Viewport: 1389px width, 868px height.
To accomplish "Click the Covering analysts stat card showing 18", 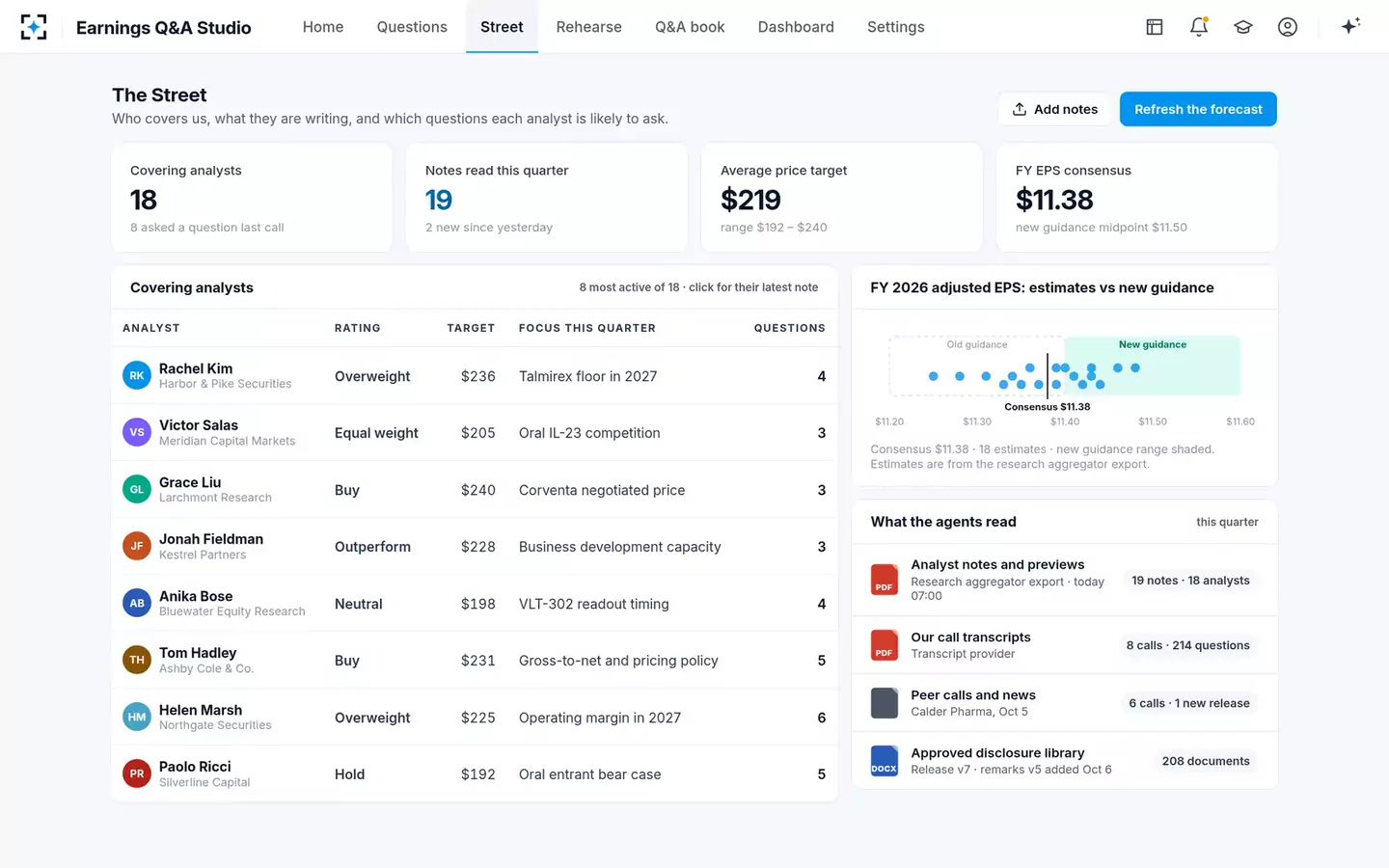I will (252, 198).
